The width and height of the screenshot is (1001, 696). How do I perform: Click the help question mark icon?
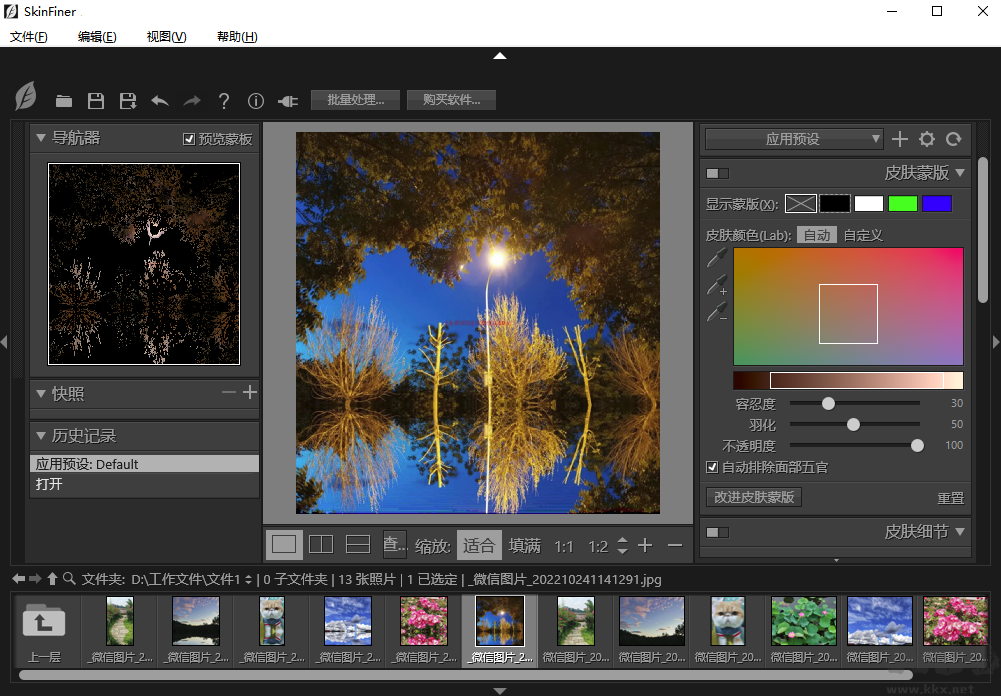[224, 101]
